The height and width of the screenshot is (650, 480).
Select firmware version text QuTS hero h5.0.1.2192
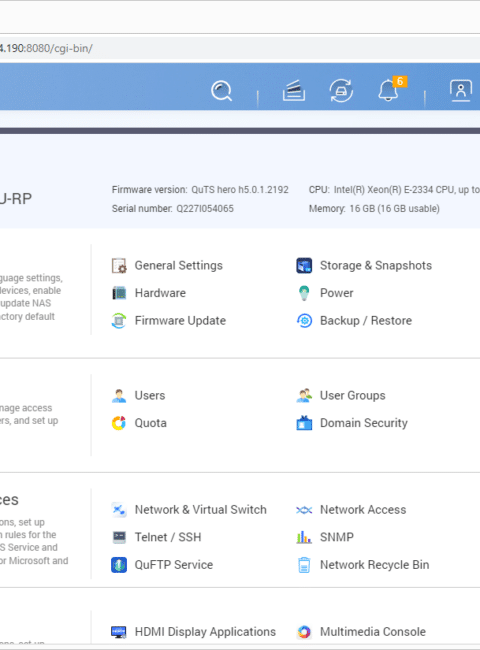click(x=240, y=190)
